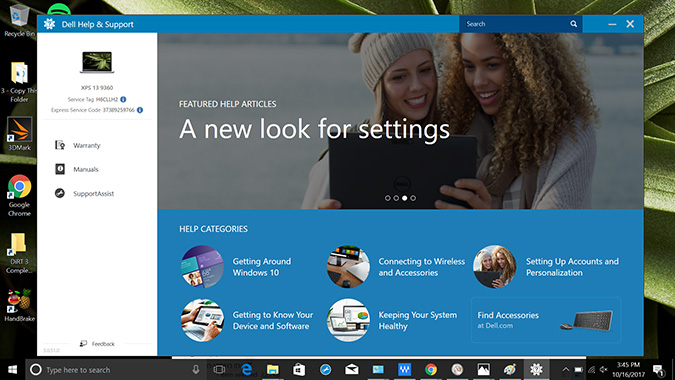Viewport: 675px width, 380px height.
Task: Select the HandBrake desktop shortcut
Action: click(19, 306)
